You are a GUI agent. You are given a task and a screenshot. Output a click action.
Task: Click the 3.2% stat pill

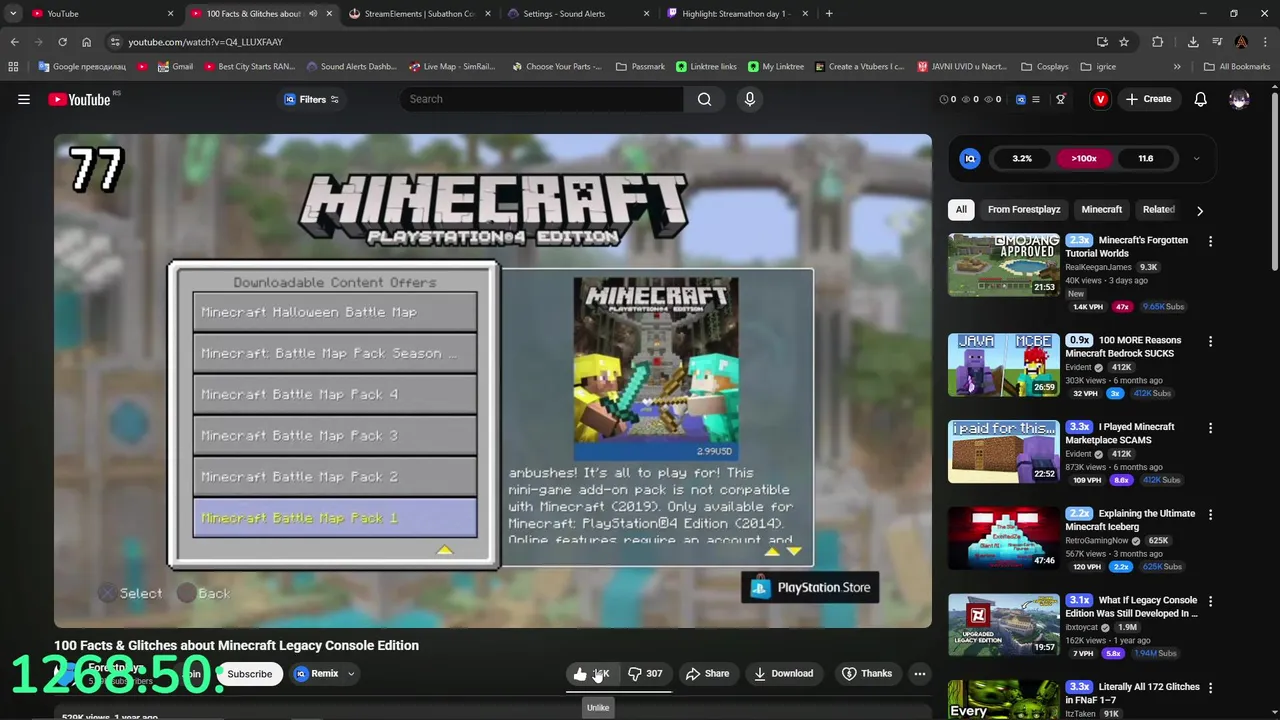coord(1022,158)
